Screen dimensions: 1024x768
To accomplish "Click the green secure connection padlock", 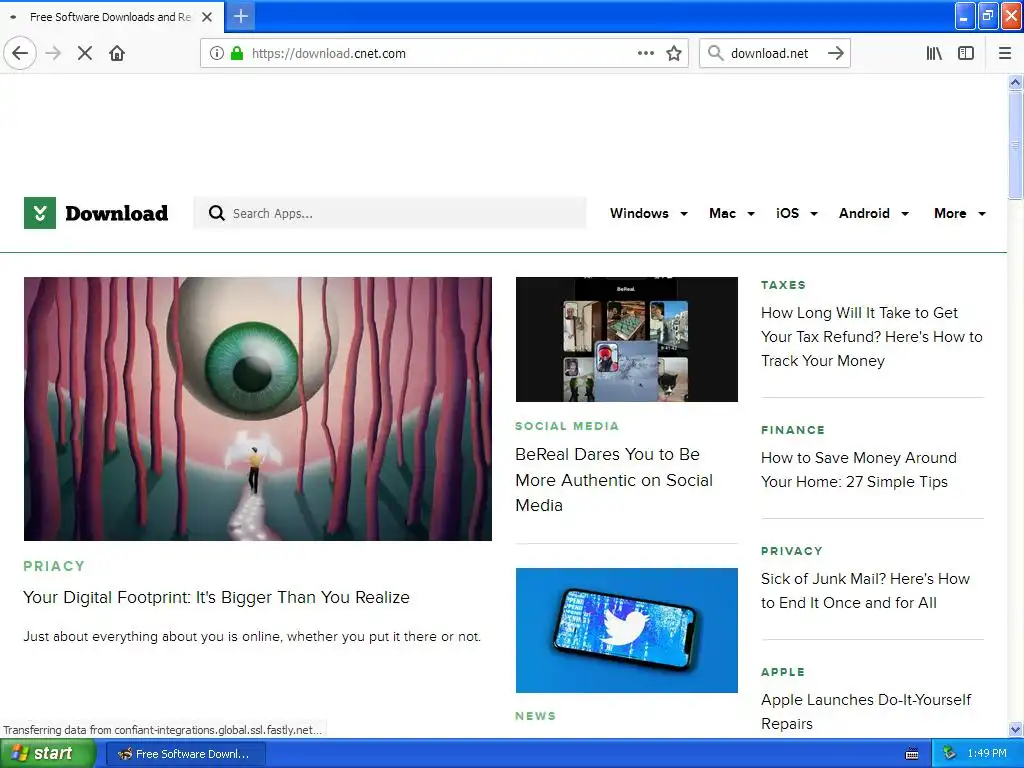I will pos(237,53).
